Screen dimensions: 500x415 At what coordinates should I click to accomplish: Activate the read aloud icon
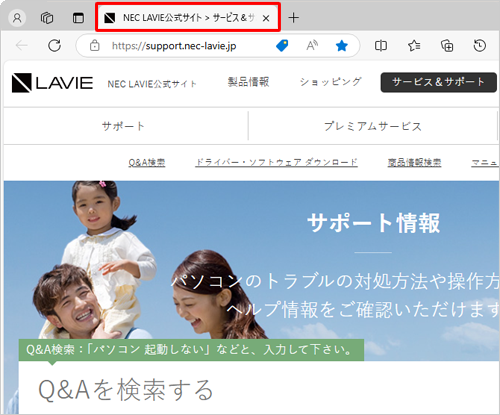[x=312, y=46]
